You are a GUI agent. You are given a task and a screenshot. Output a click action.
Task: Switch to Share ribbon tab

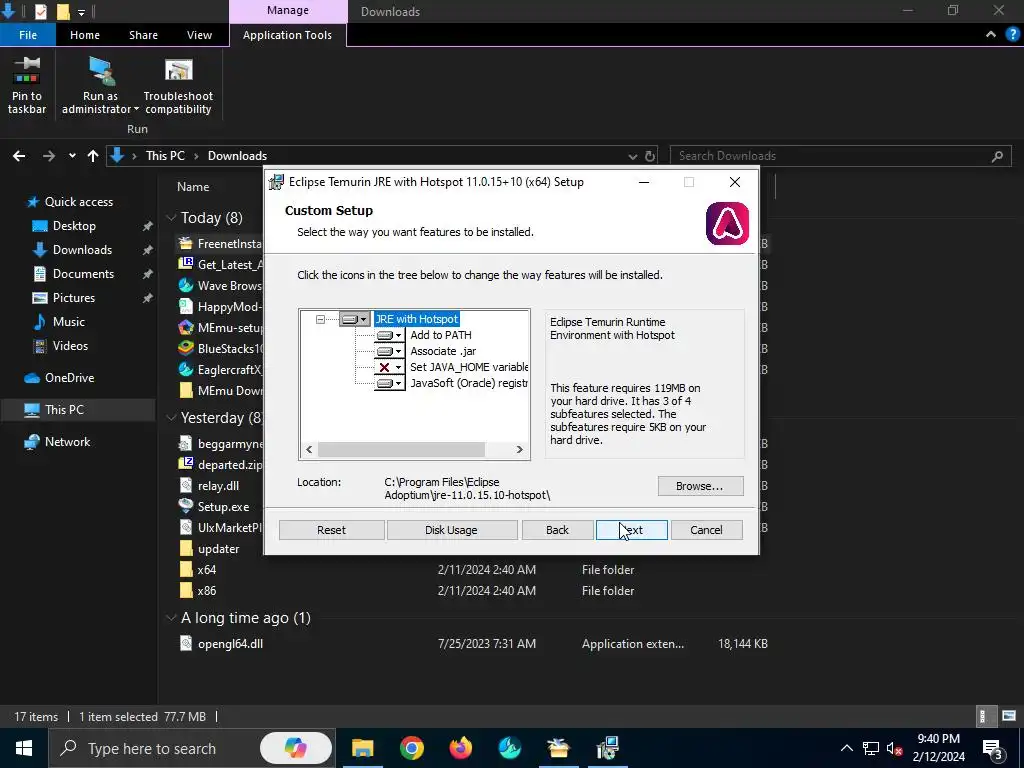click(143, 35)
